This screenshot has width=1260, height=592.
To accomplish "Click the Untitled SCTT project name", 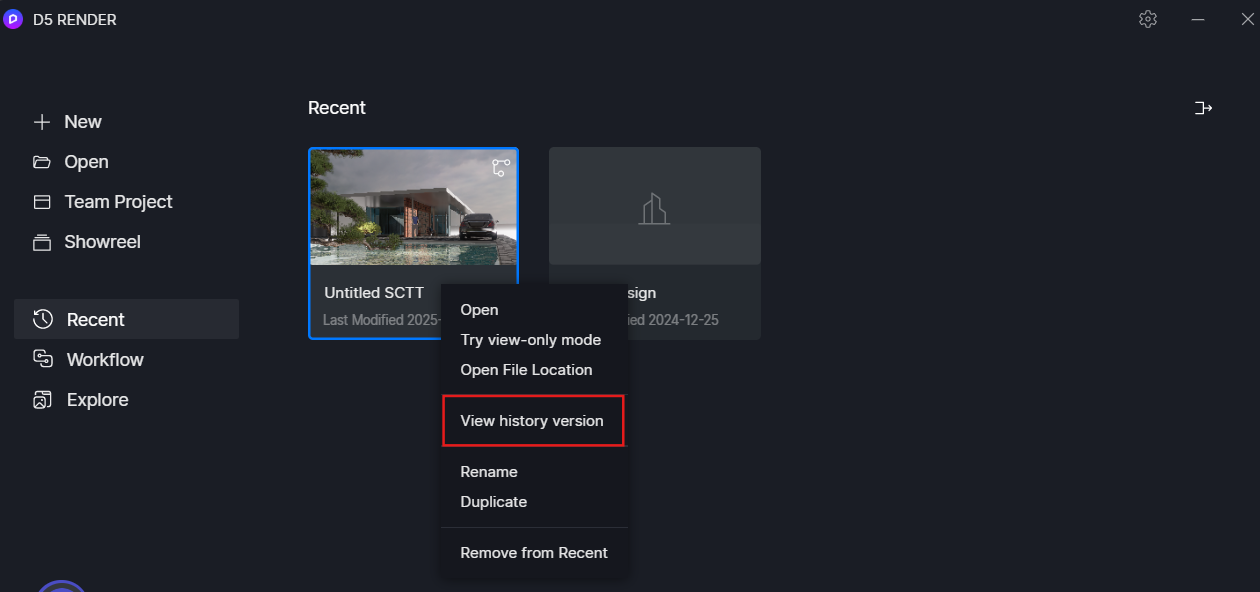I will pyautogui.click(x=374, y=293).
